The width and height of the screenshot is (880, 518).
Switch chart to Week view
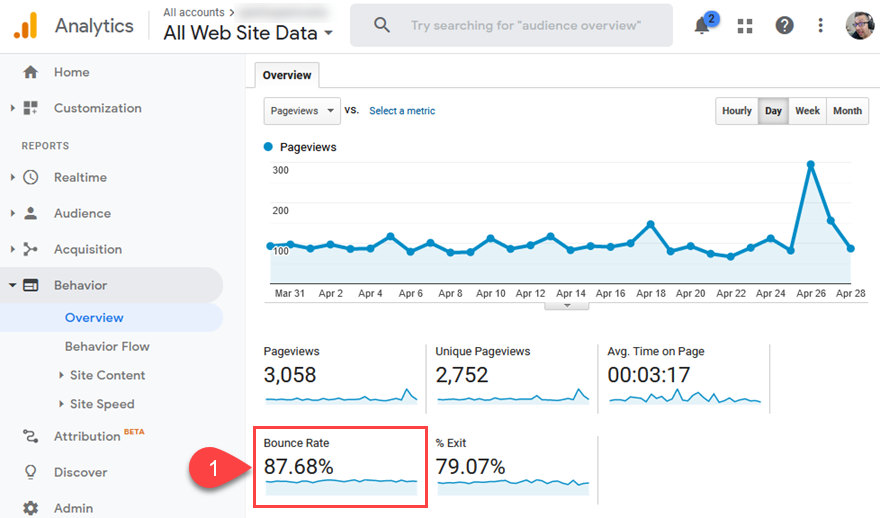pyautogui.click(x=807, y=111)
